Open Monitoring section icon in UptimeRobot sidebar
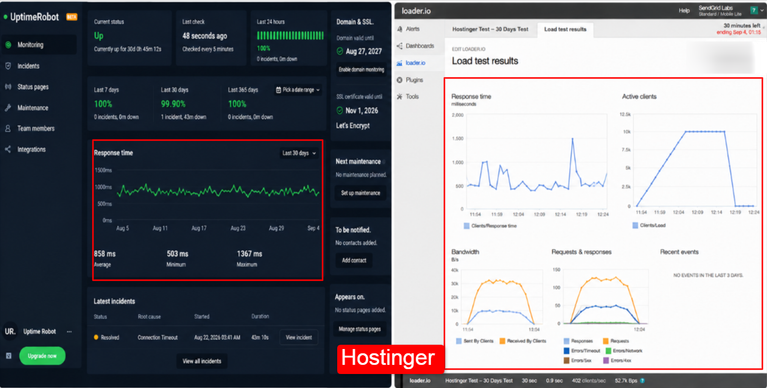 (x=8, y=45)
